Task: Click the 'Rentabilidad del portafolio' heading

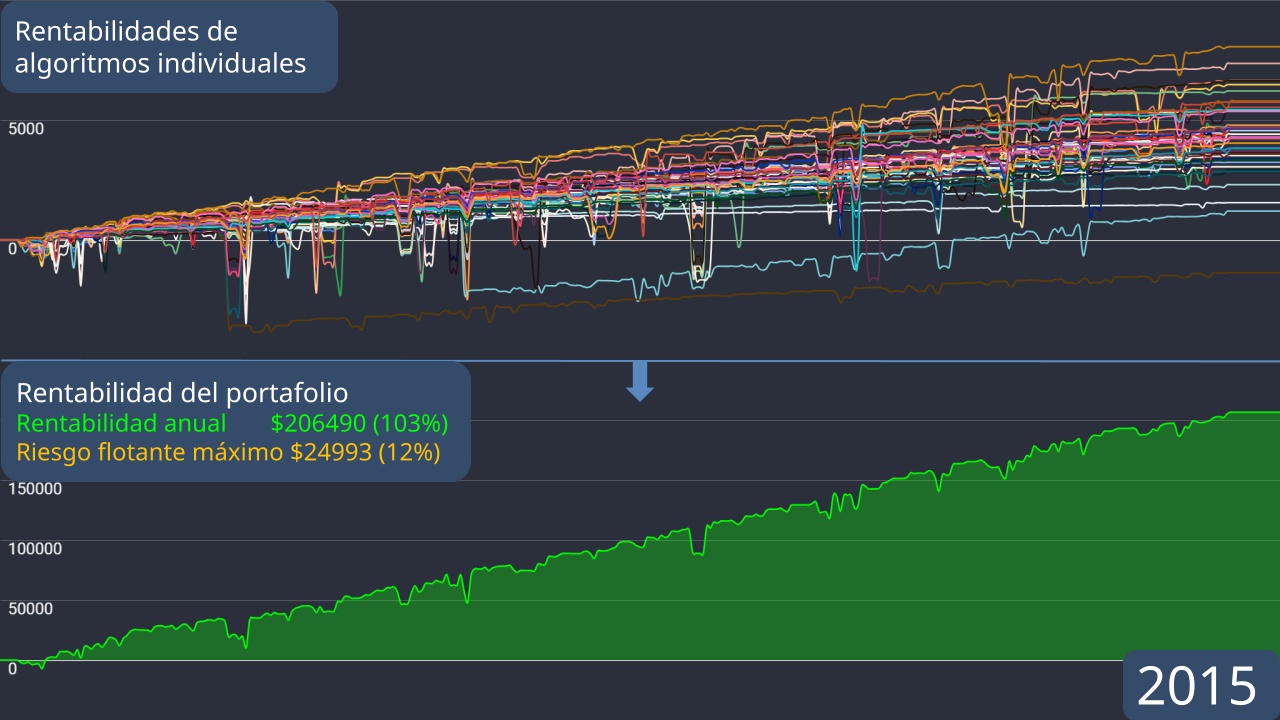Action: pyautogui.click(x=182, y=392)
